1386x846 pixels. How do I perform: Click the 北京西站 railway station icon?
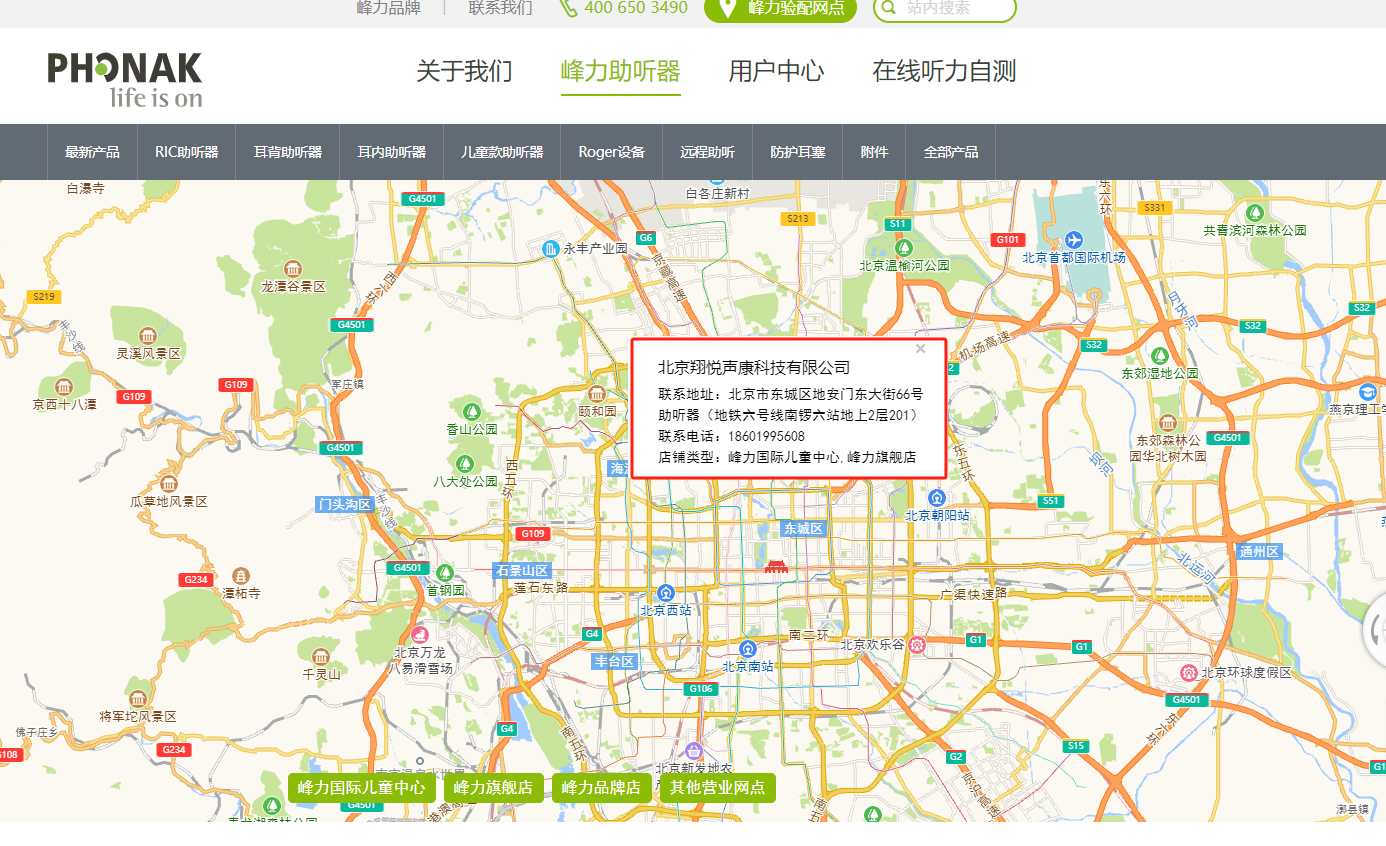pos(666,593)
